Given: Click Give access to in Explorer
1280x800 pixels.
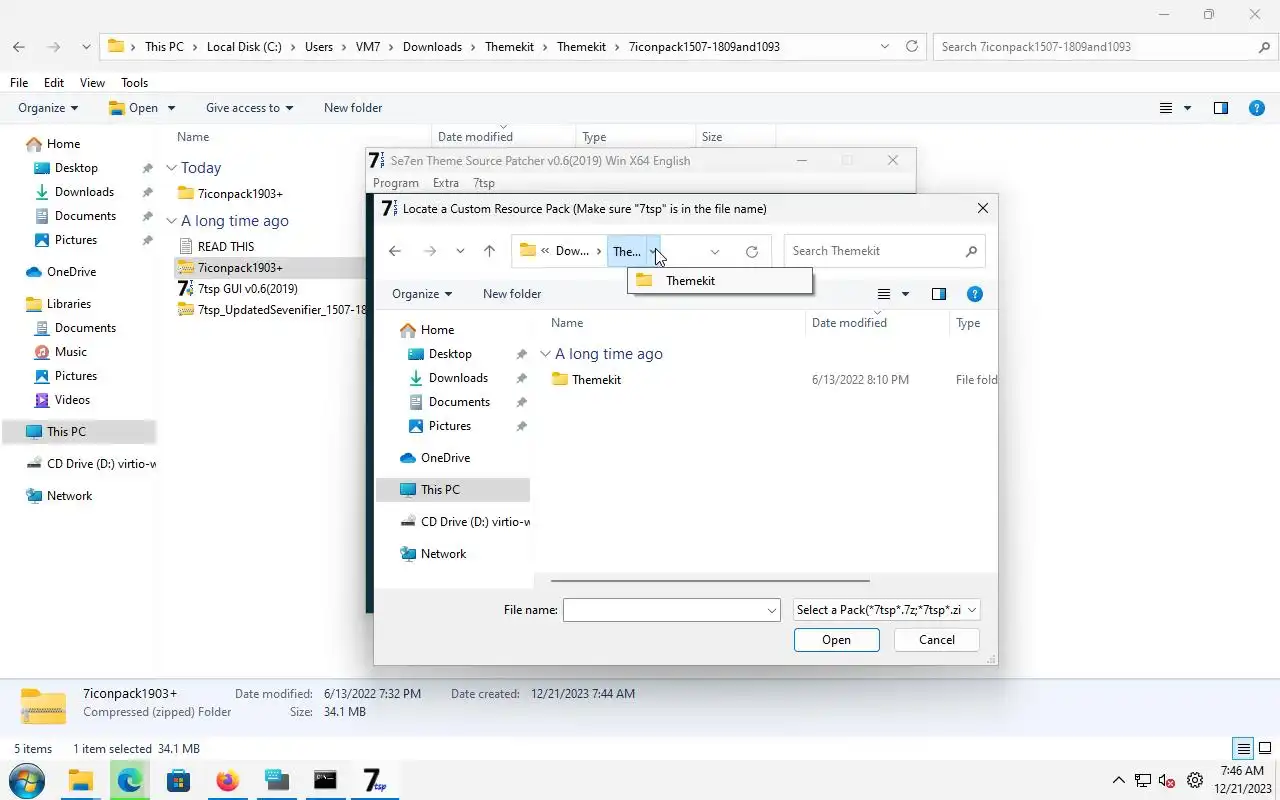Looking at the screenshot, I should click(x=249, y=108).
